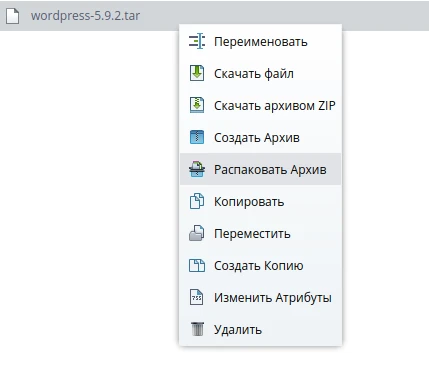Image resolution: width=429 pixels, height=372 pixels.
Task: Choose Создать Архив menu entry
Action: coord(260,137)
